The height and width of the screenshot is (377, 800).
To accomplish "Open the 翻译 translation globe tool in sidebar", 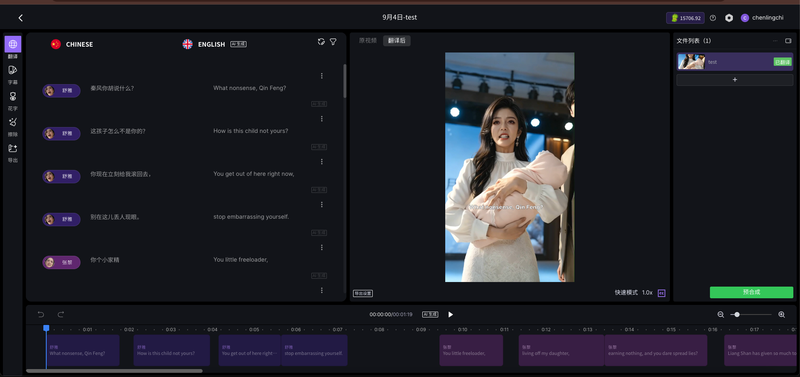I will click(13, 44).
